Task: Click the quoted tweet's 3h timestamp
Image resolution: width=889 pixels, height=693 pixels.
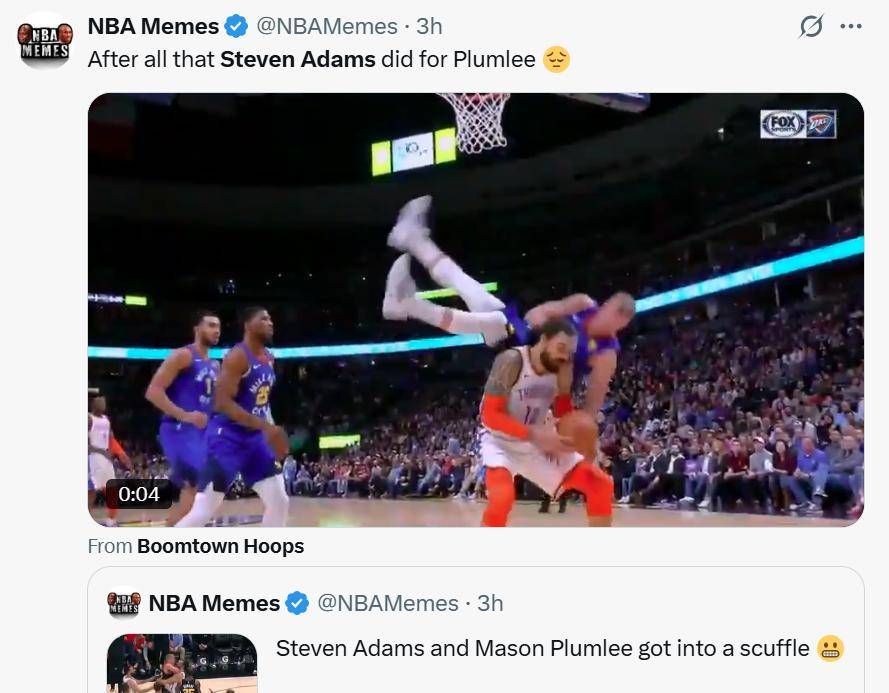Action: [490, 603]
